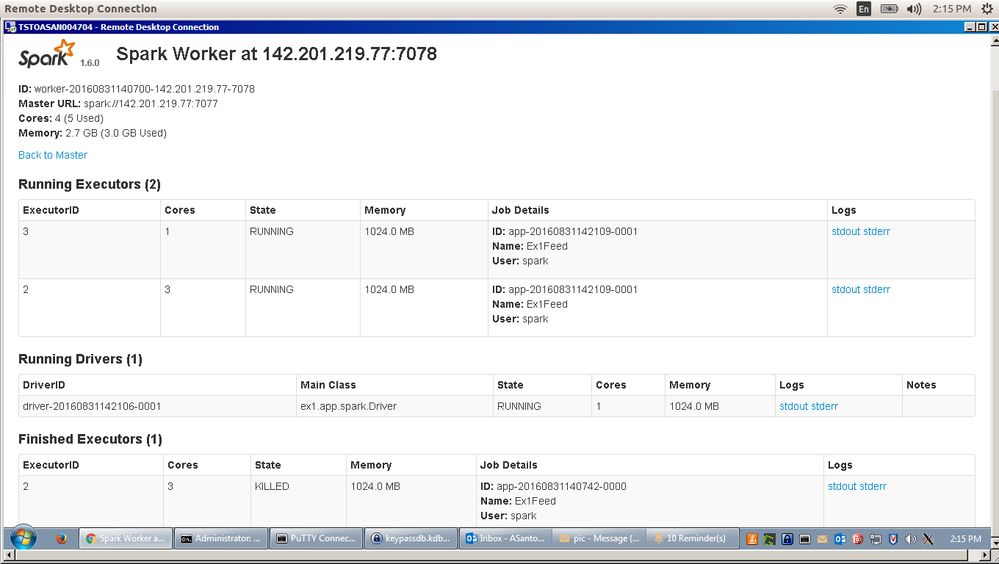The width and height of the screenshot is (999, 564).
Task: Open the pic - Message taskbar button
Action: 600,539
